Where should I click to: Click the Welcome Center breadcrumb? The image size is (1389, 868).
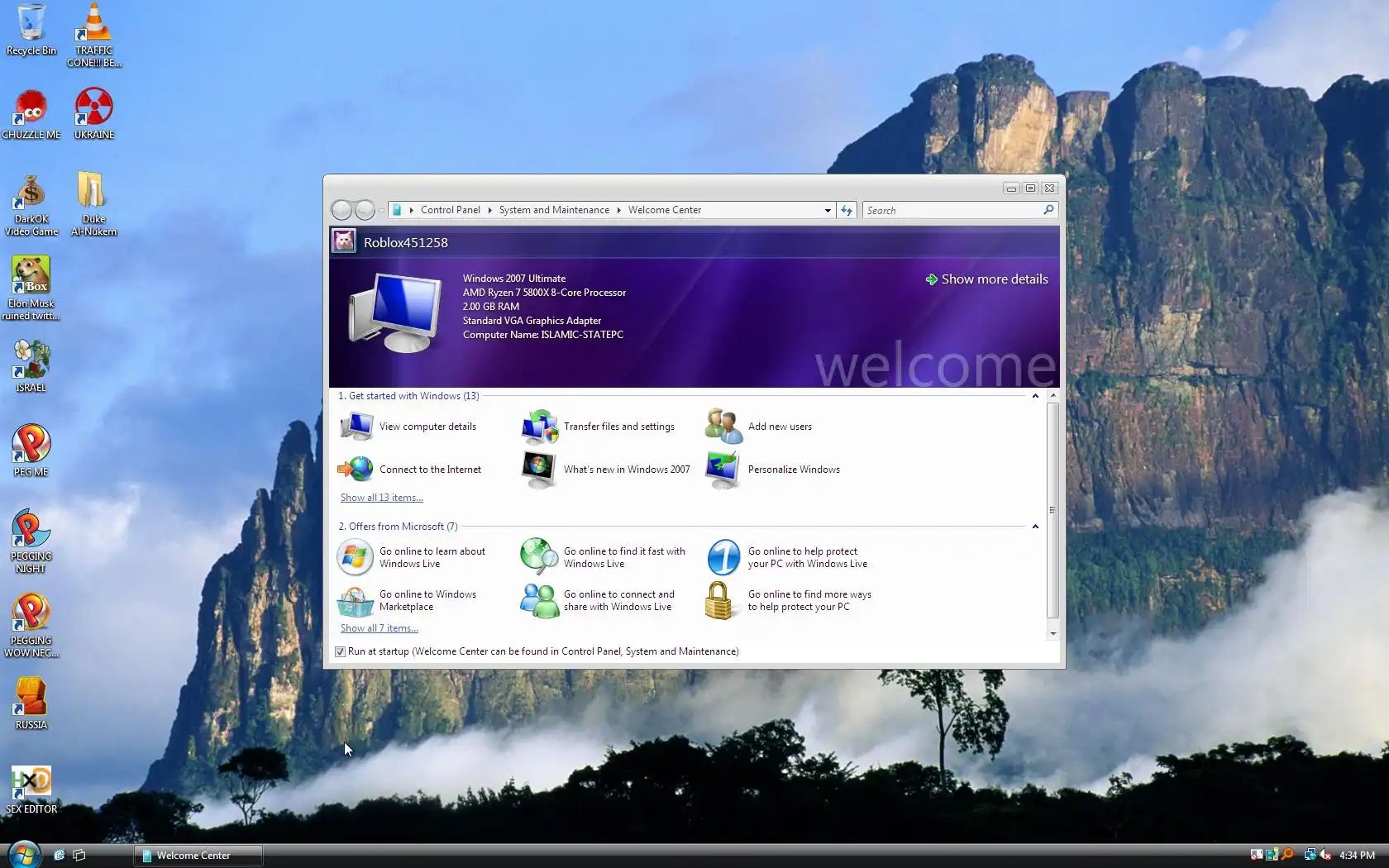click(665, 210)
